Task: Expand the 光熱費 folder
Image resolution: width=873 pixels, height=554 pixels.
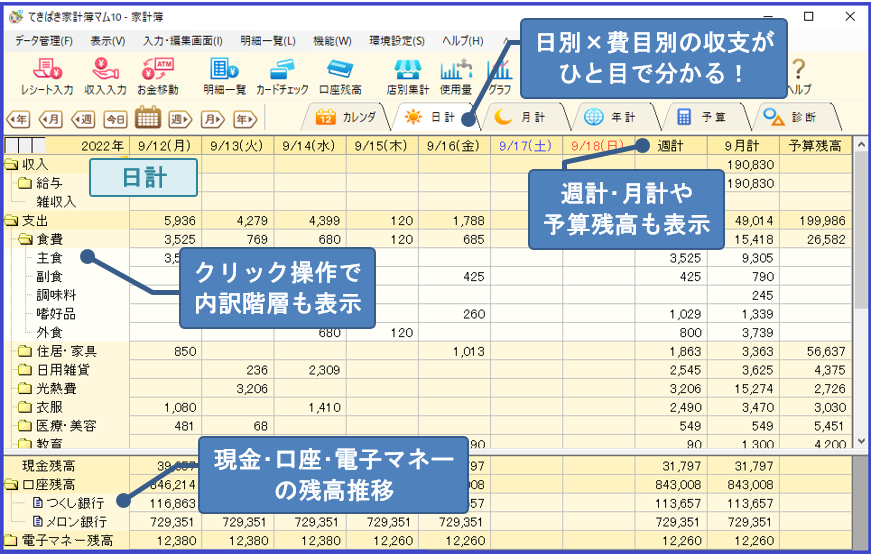Action: point(24,389)
